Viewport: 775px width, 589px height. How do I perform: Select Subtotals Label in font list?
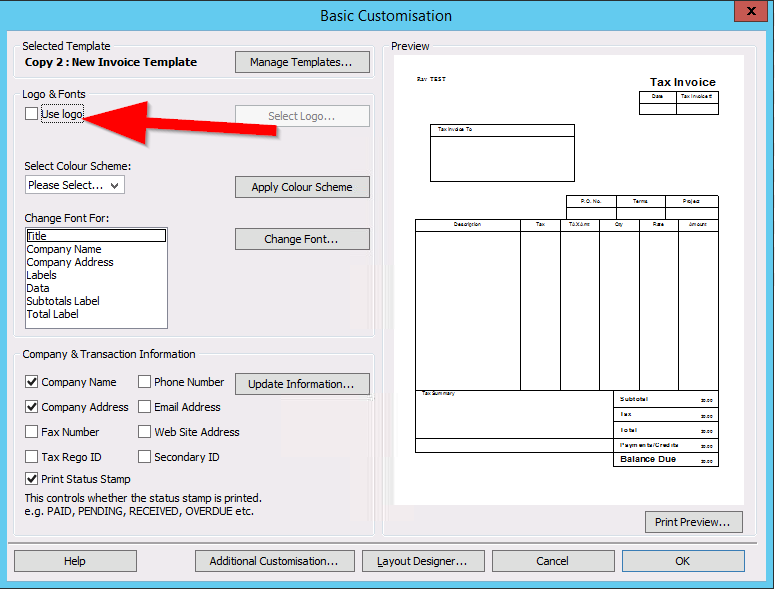[x=96, y=301]
